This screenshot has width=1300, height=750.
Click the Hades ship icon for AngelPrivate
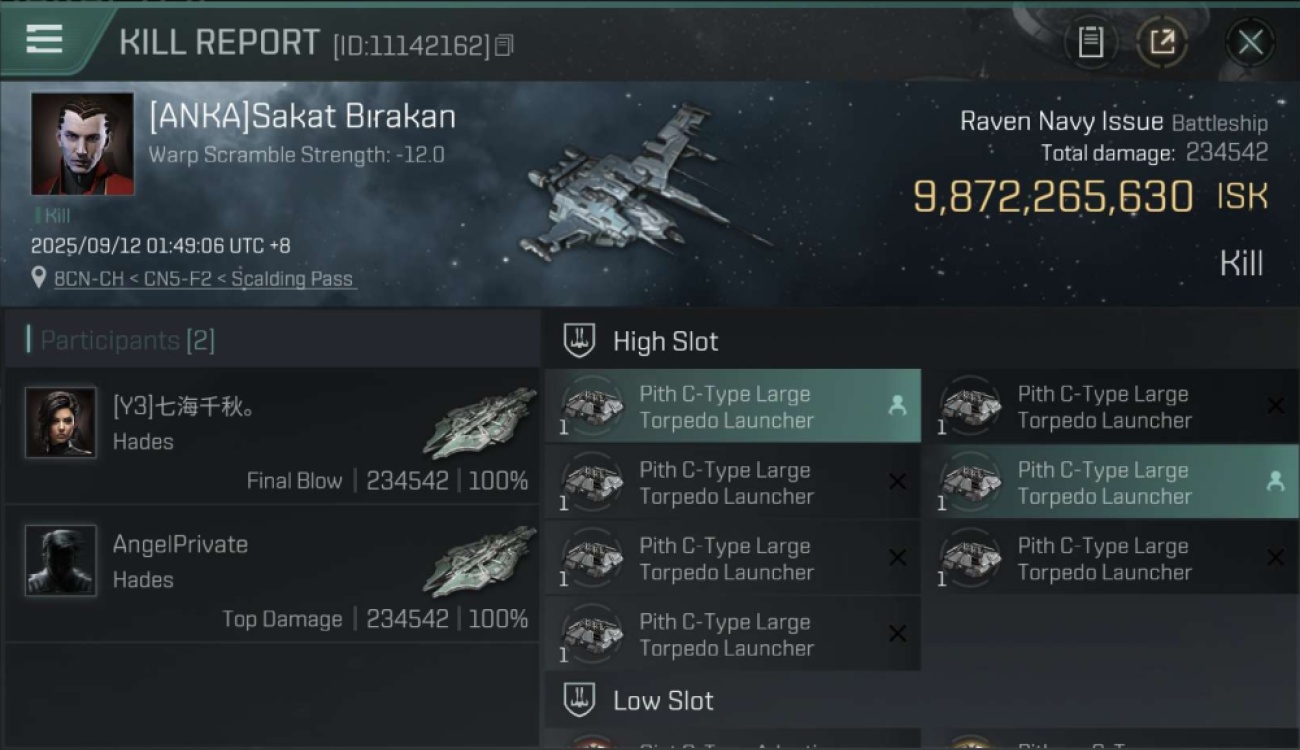coord(481,561)
